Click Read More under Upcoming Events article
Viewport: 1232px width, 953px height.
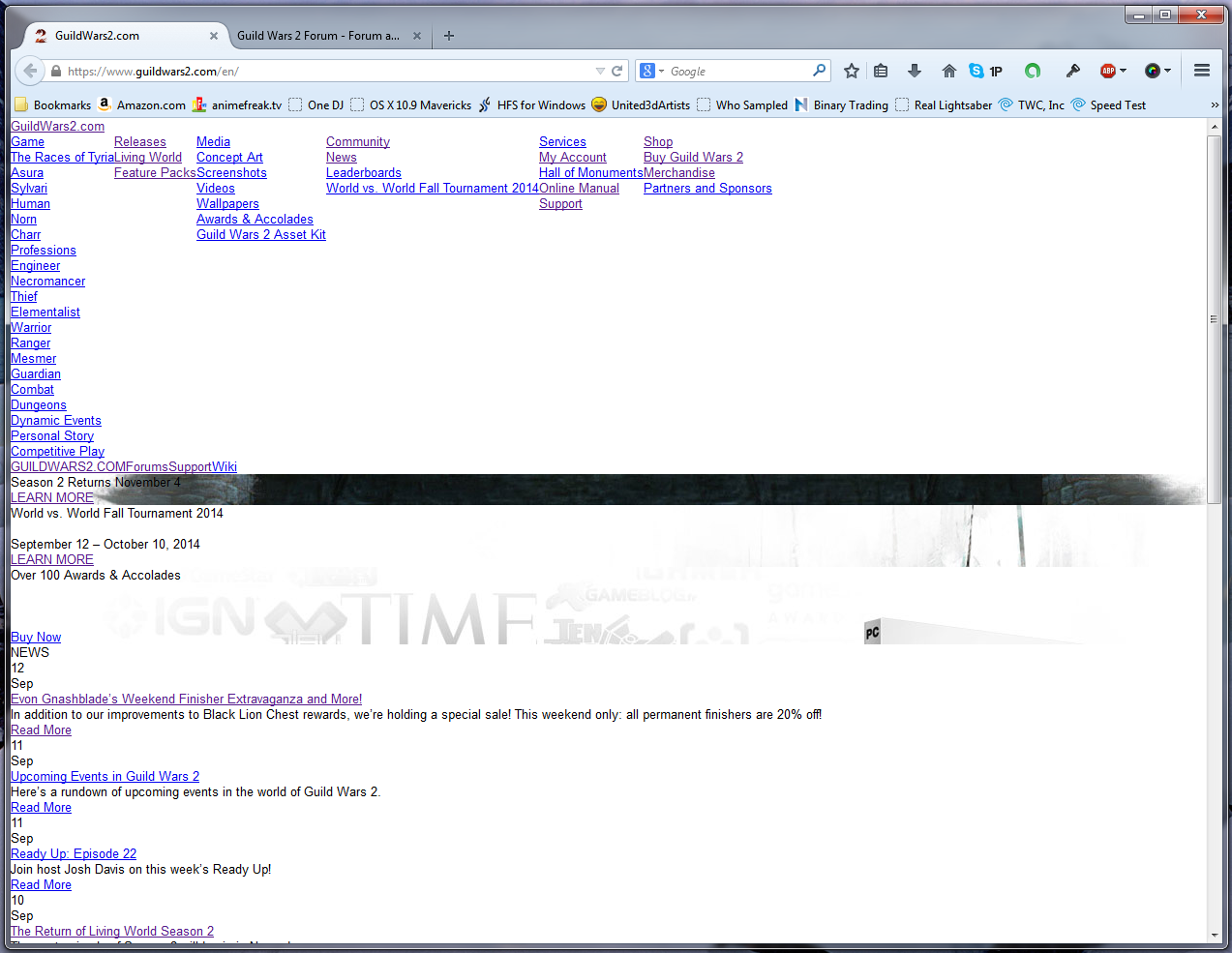pos(42,808)
